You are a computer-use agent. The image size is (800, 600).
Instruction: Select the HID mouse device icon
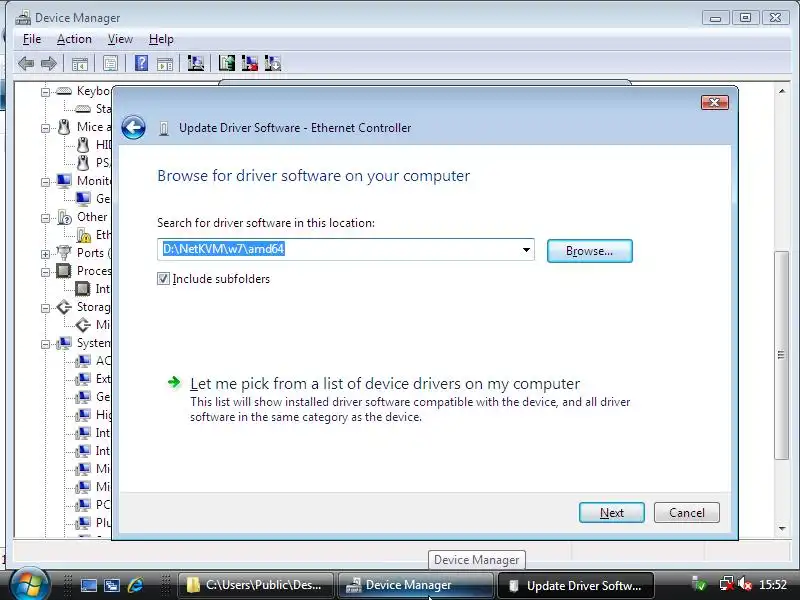[x=83, y=145]
